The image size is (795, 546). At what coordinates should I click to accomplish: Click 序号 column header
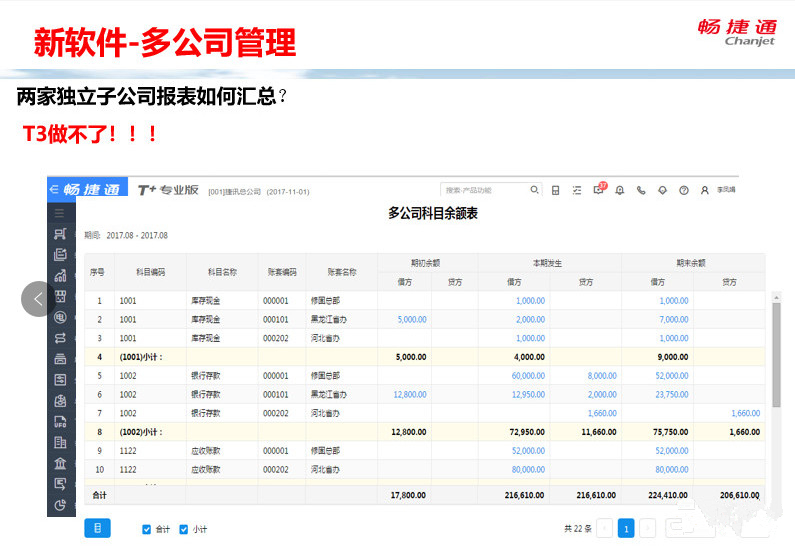click(x=97, y=272)
